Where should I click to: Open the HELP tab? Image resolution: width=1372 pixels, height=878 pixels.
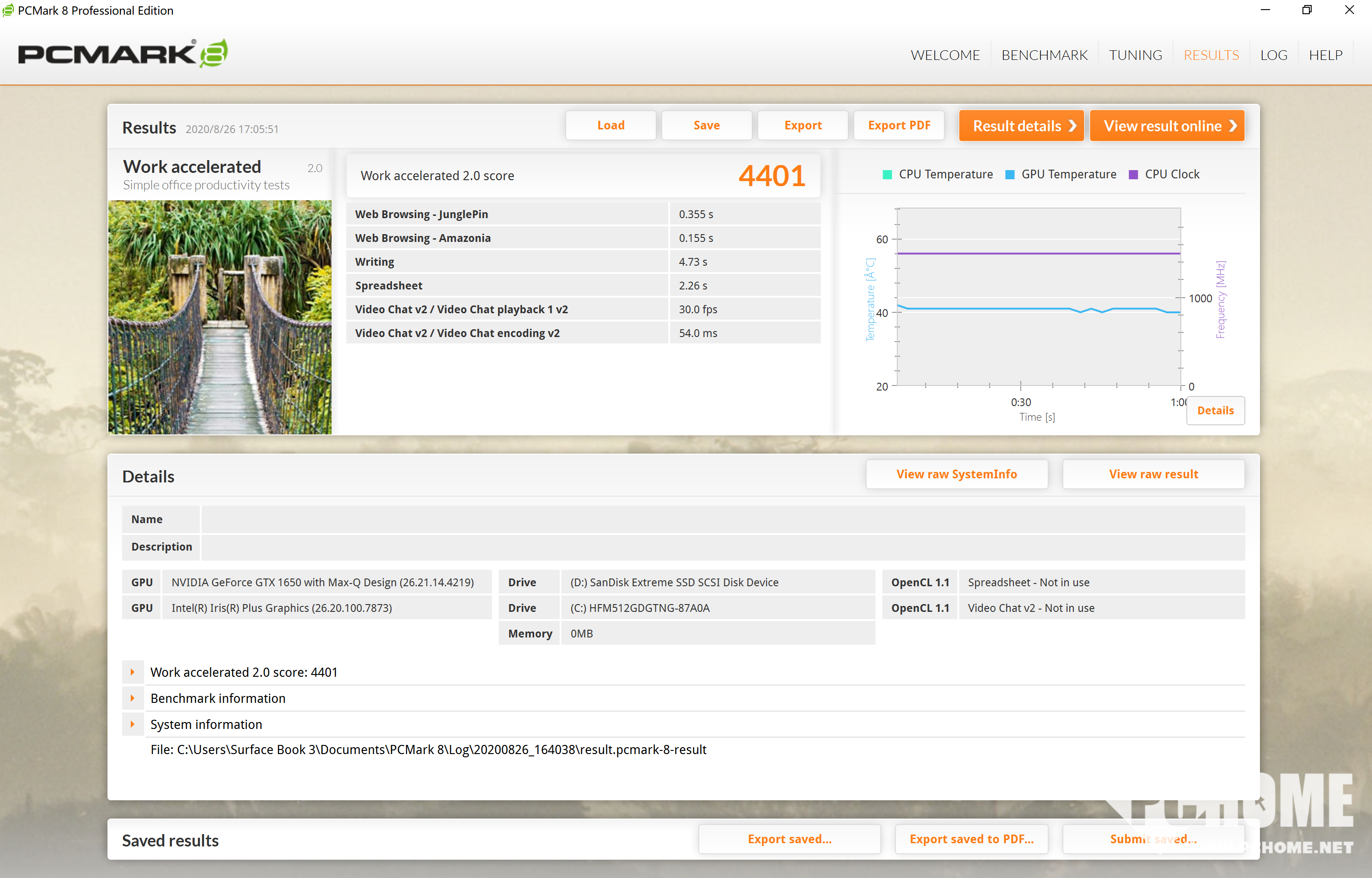(x=1325, y=55)
